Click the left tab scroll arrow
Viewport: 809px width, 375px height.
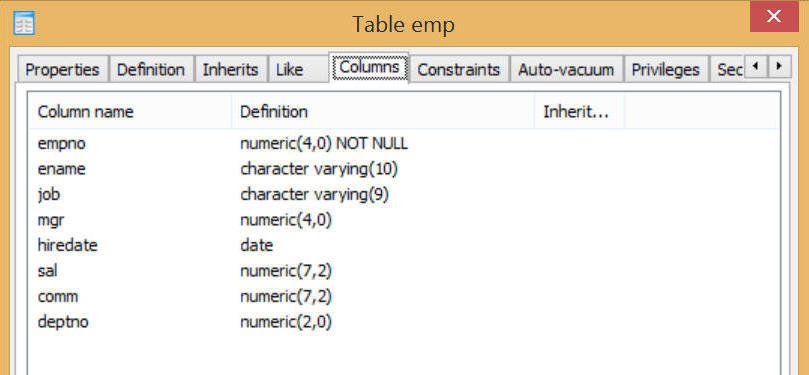pyautogui.click(x=756, y=67)
